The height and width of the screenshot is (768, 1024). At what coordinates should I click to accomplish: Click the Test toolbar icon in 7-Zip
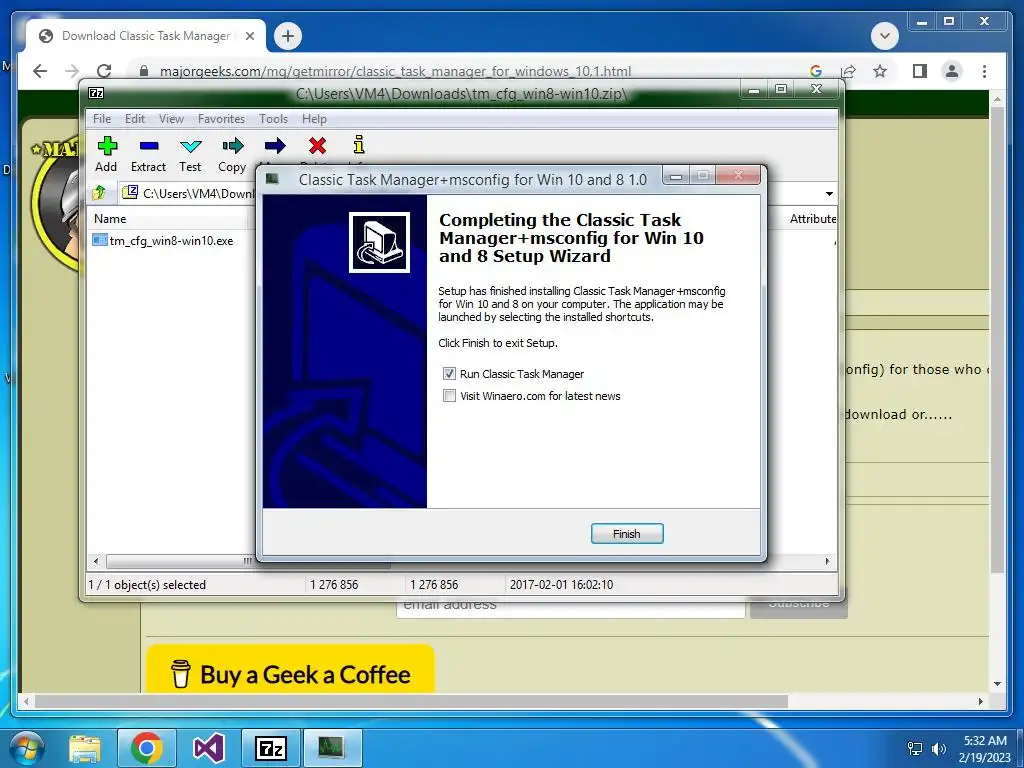(x=191, y=146)
